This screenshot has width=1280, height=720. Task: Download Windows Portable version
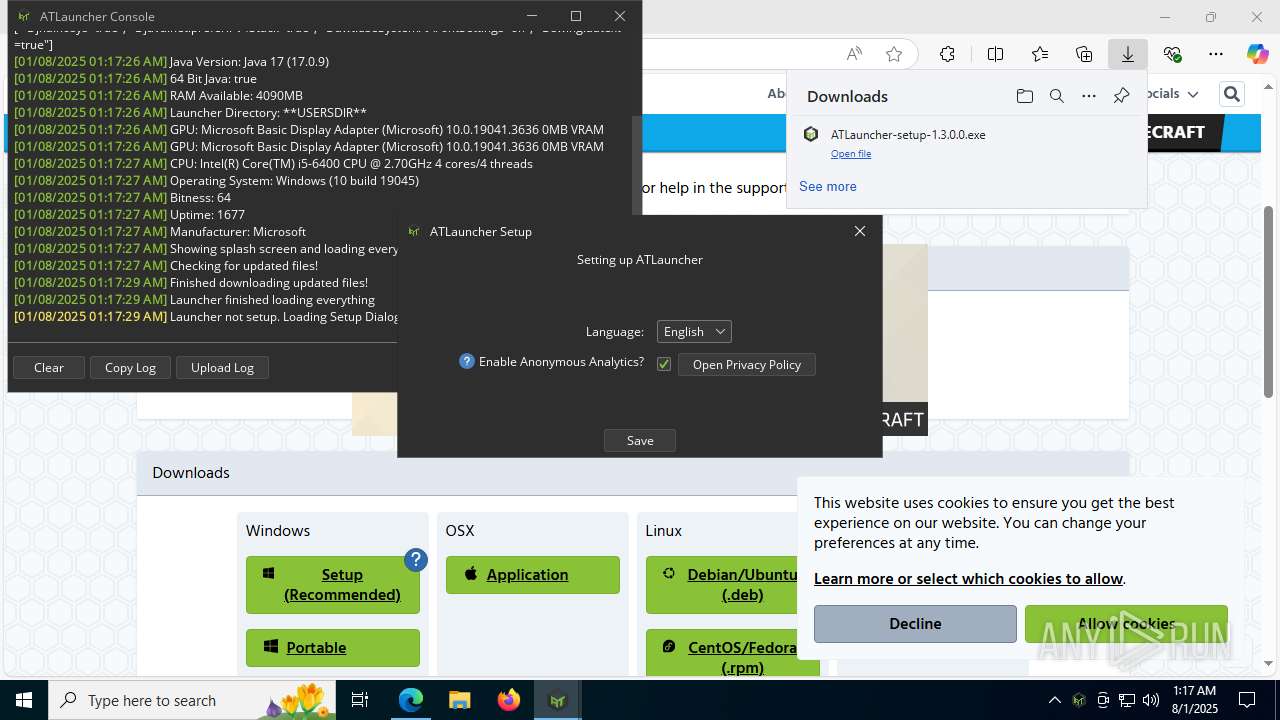click(x=333, y=647)
